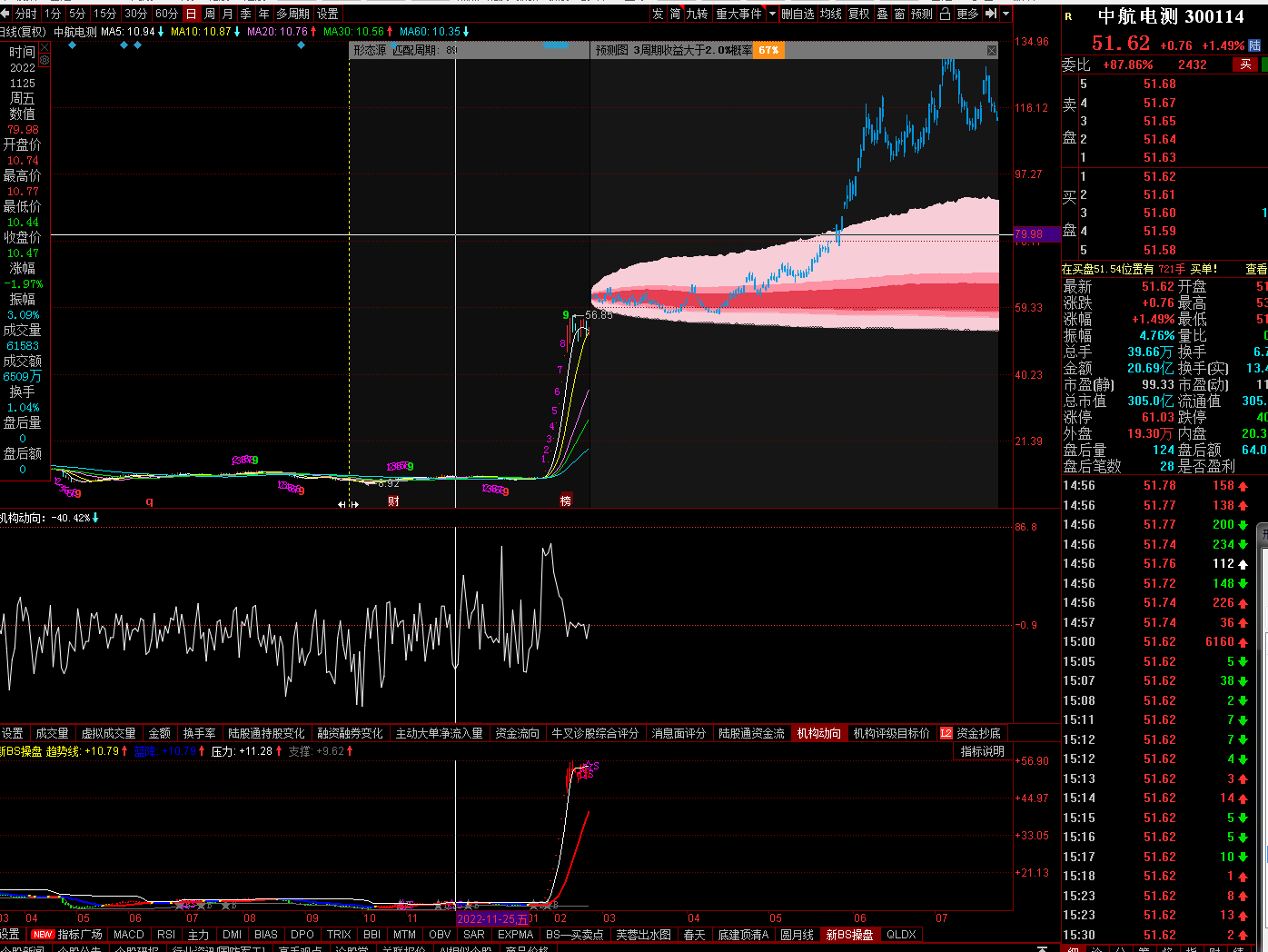The height and width of the screenshot is (952, 1268).
Task: Select the 成交量 indicator tab
Action: (52, 733)
